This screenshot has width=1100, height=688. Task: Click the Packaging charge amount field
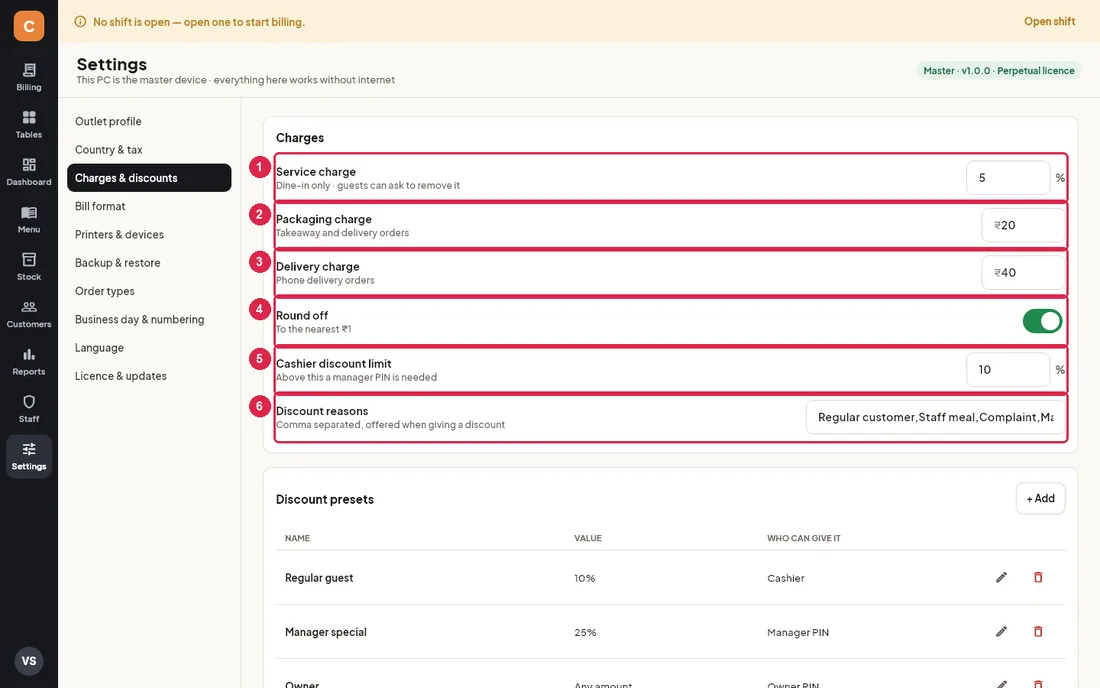(1024, 225)
